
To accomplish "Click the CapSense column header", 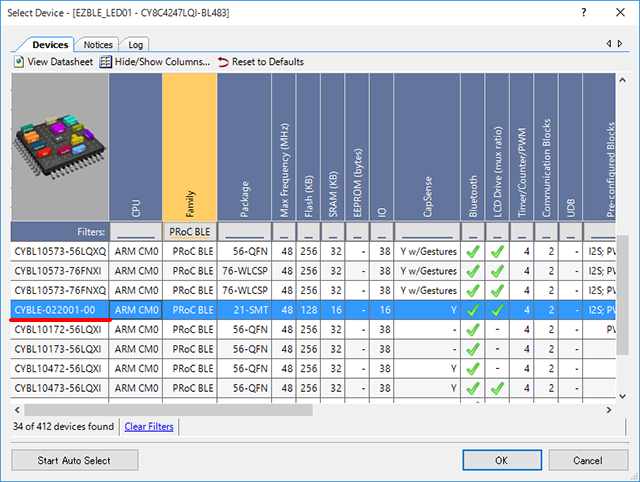I will click(x=427, y=147).
